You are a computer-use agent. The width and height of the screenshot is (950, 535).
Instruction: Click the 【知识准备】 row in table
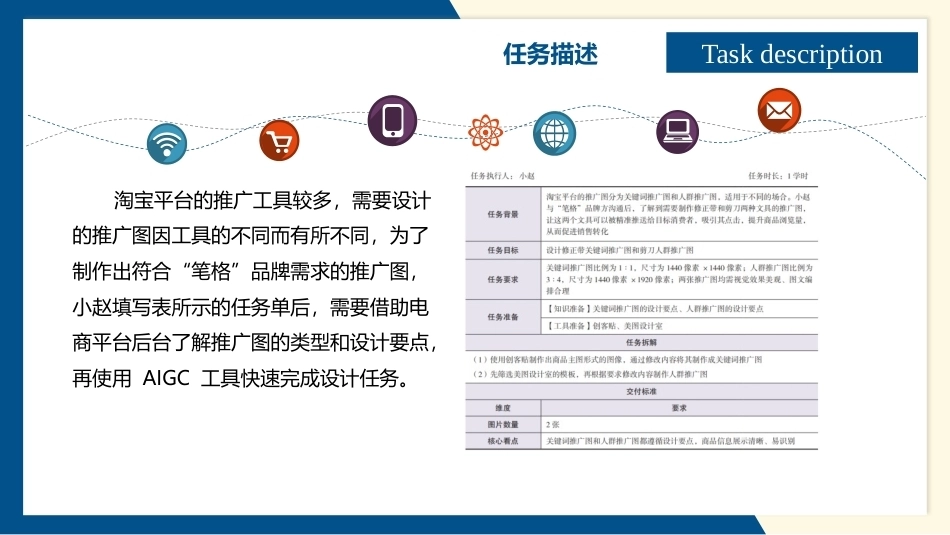coord(679,308)
